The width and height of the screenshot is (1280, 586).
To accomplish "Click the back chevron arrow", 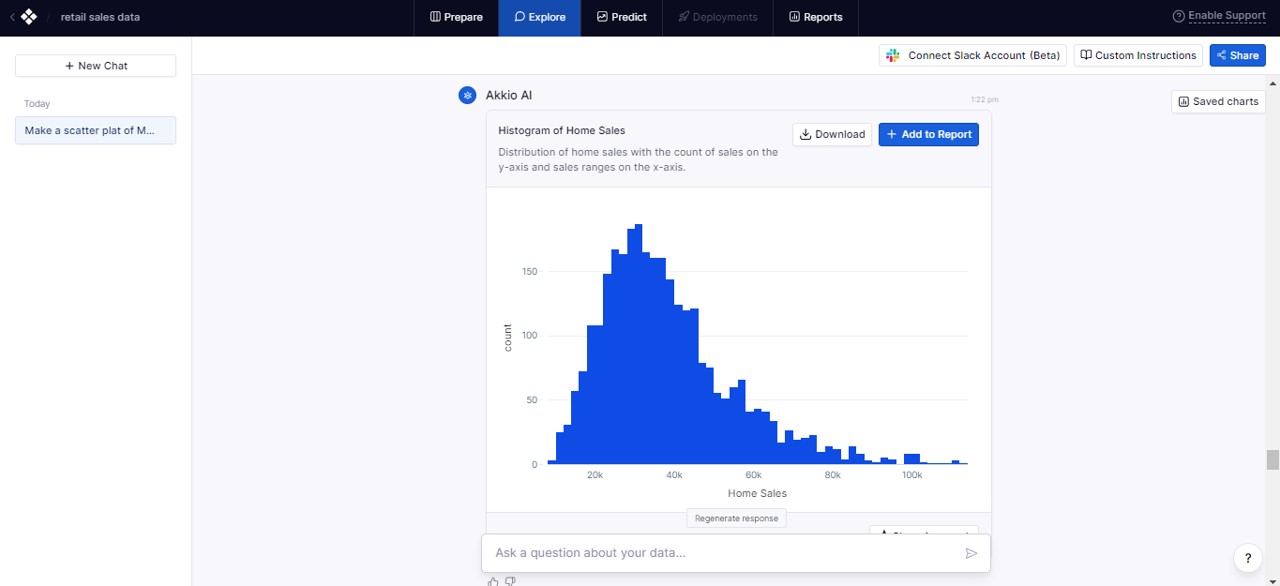I will 12,17.
